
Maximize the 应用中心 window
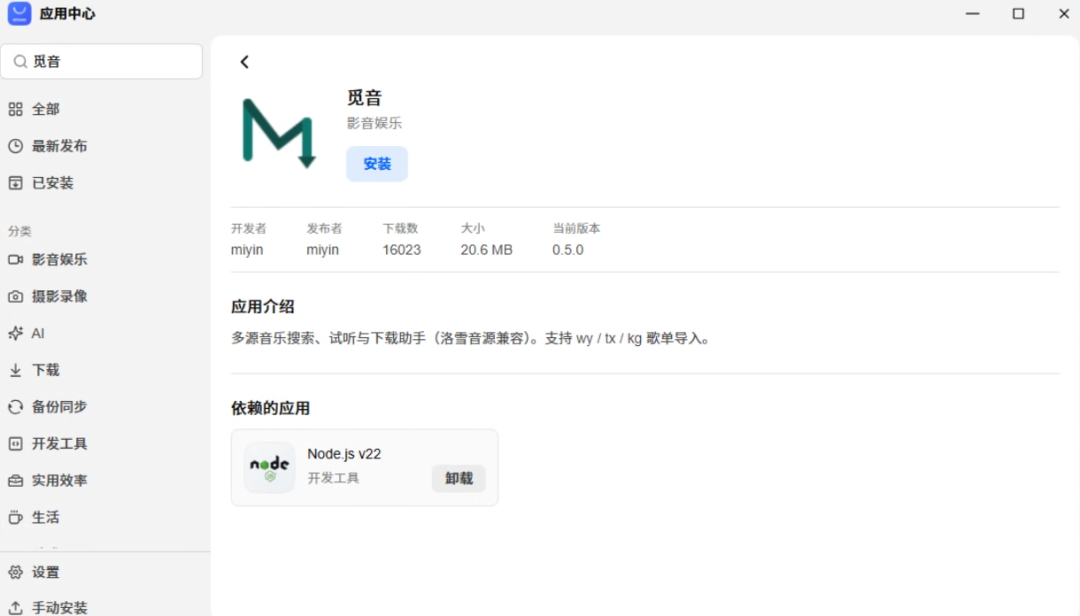pos(1018,13)
